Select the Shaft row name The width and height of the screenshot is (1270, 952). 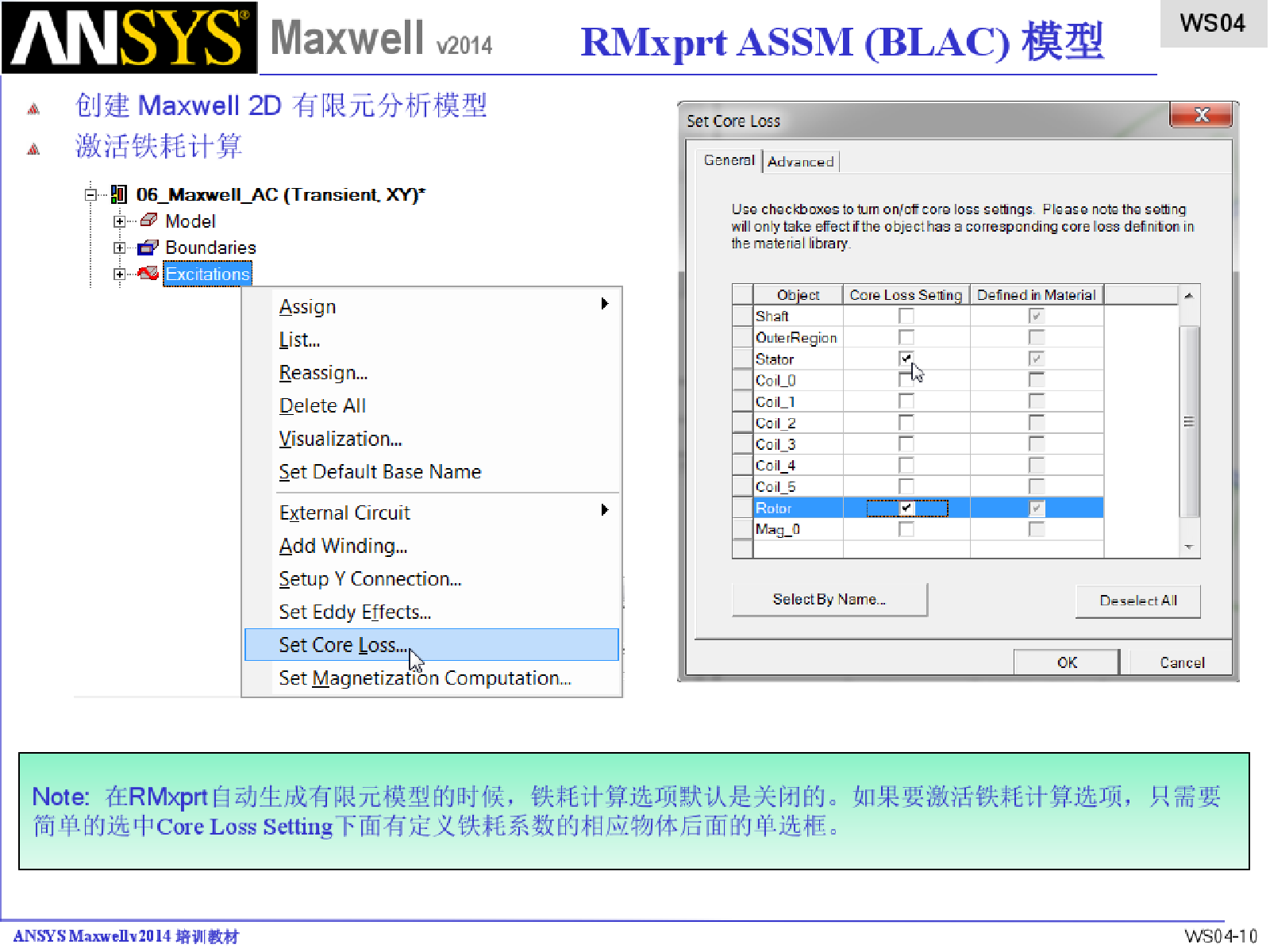click(772, 317)
